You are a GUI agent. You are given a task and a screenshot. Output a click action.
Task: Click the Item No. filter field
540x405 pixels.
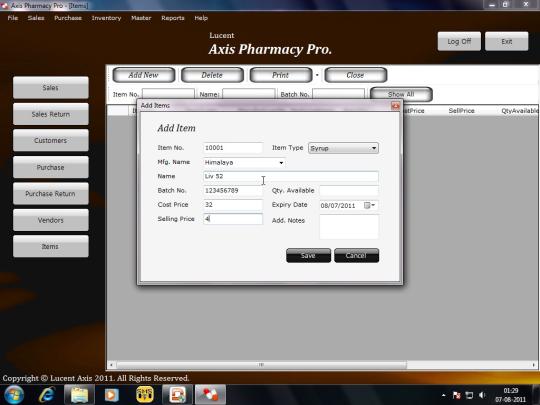point(168,94)
